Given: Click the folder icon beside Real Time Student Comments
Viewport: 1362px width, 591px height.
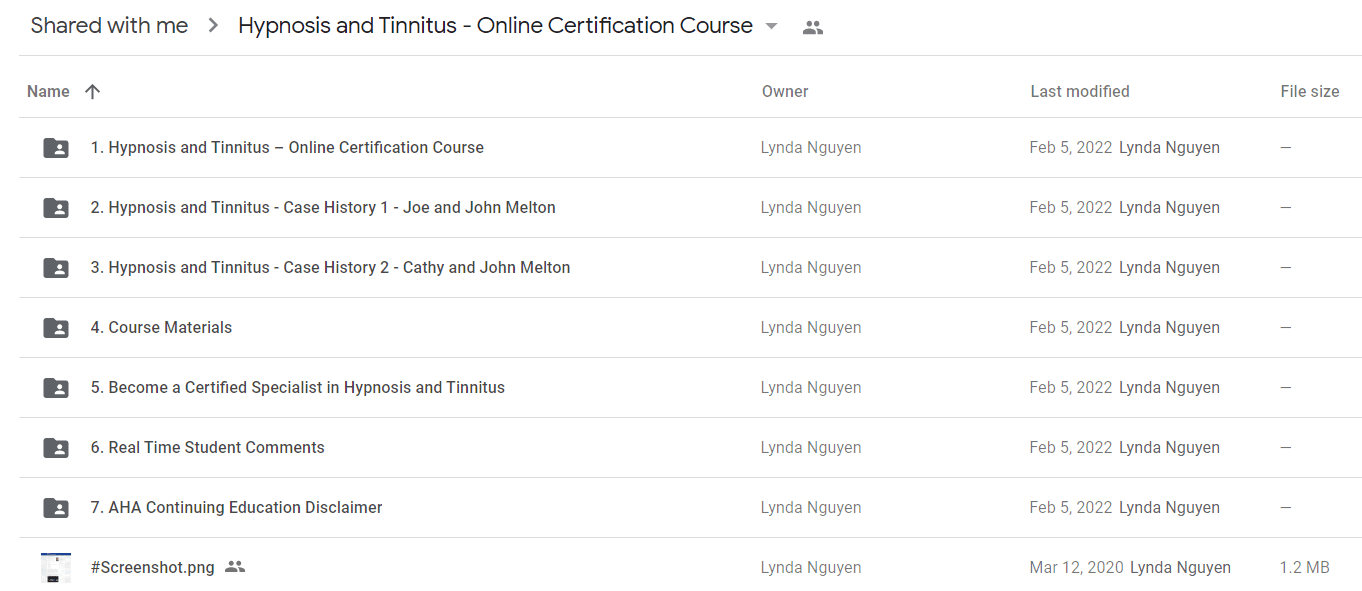Looking at the screenshot, I should [56, 448].
